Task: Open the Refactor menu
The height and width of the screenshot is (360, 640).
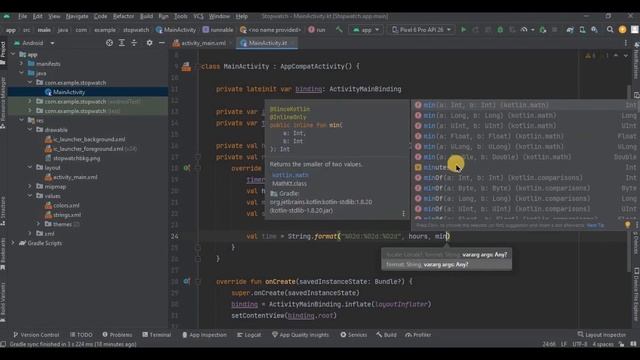Action: coord(123,16)
